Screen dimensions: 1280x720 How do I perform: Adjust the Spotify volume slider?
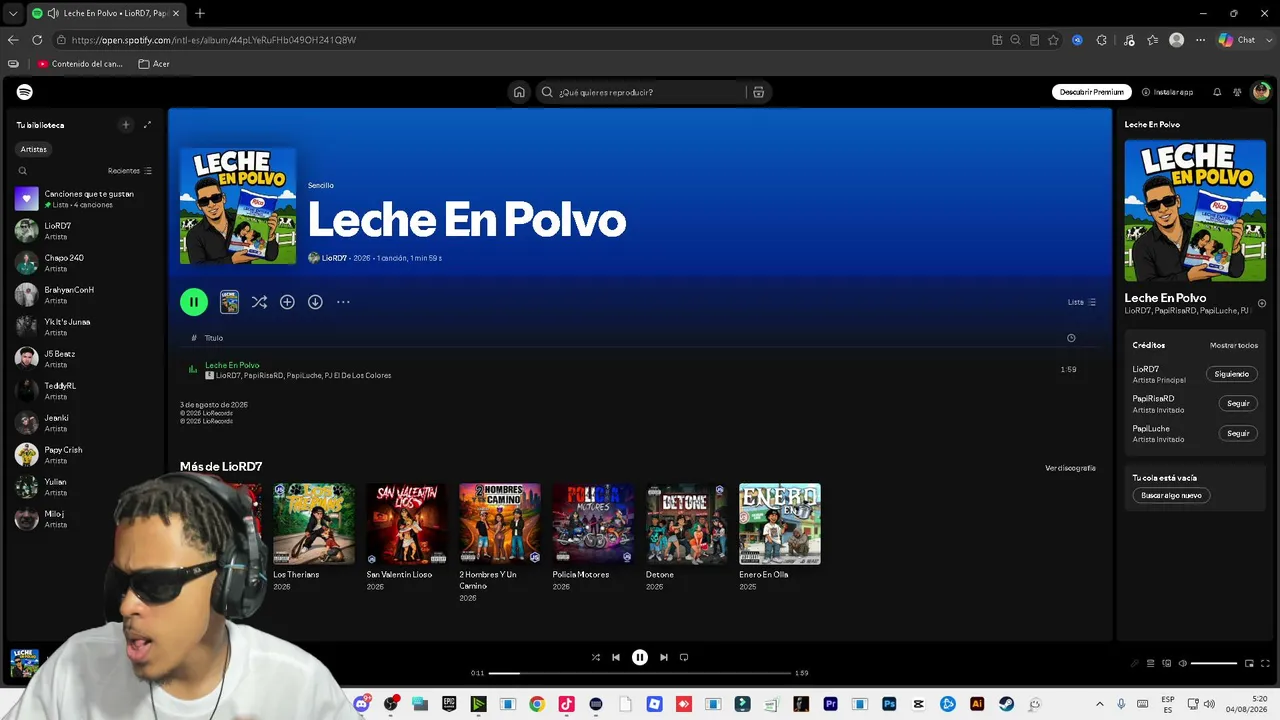coord(1214,663)
